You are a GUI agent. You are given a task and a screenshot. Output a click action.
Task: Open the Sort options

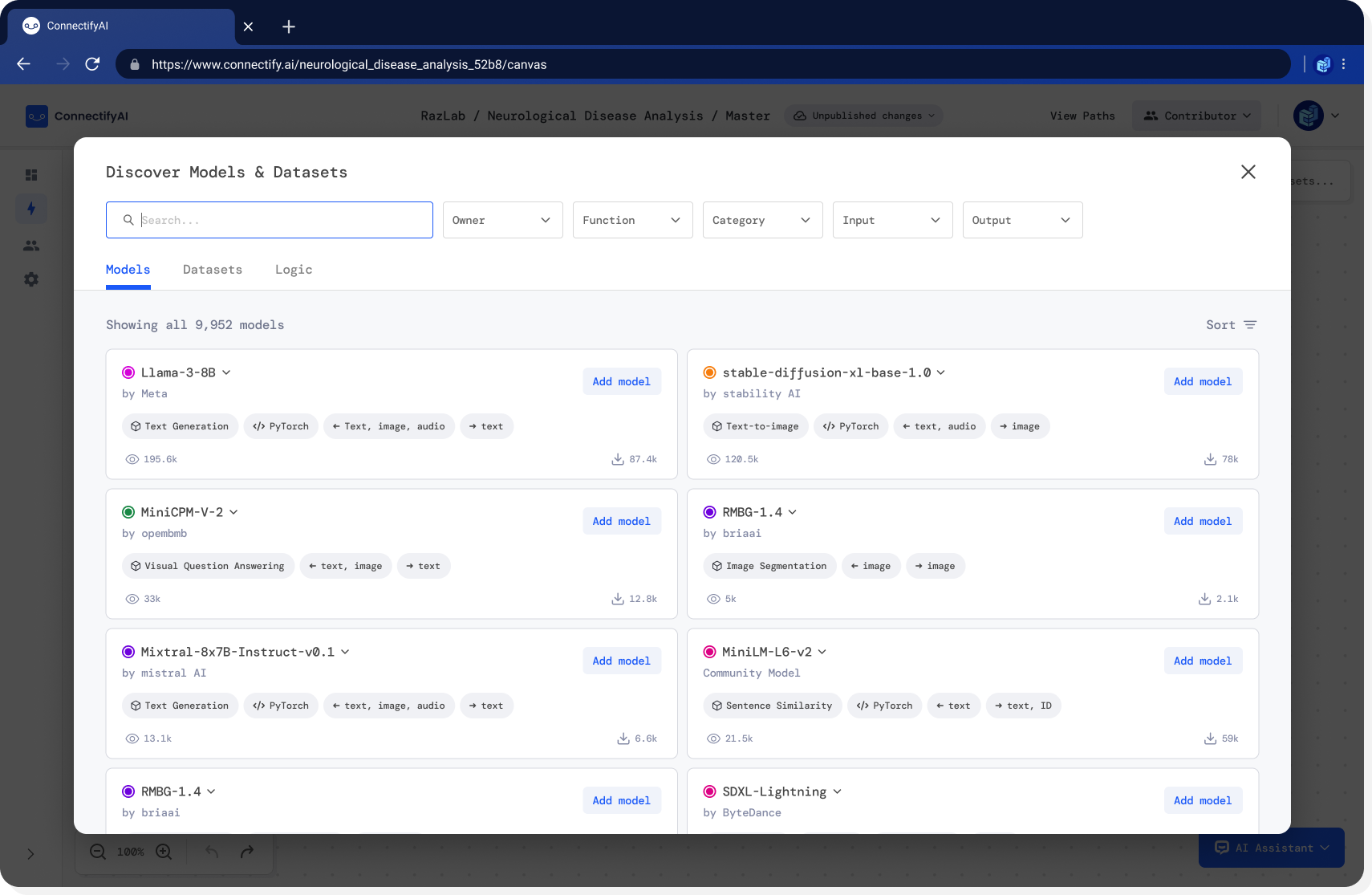(x=1231, y=325)
